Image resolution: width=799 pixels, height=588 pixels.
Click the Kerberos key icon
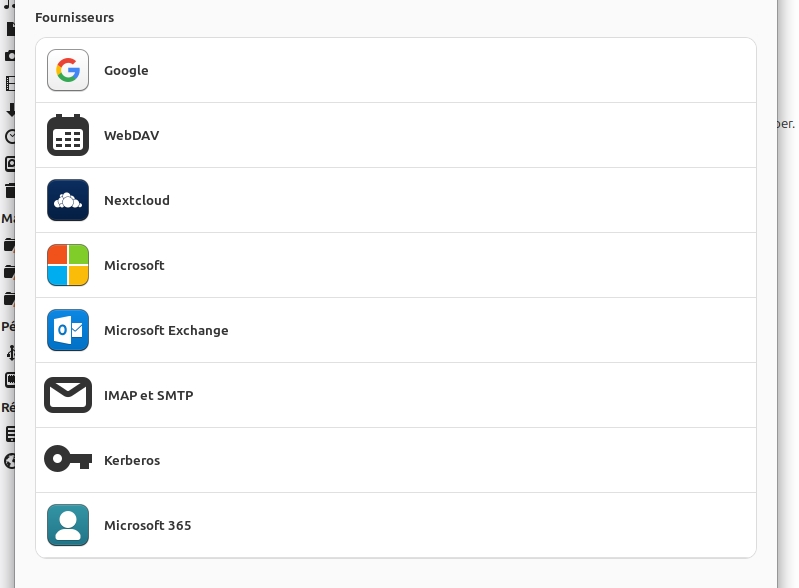tap(68, 460)
